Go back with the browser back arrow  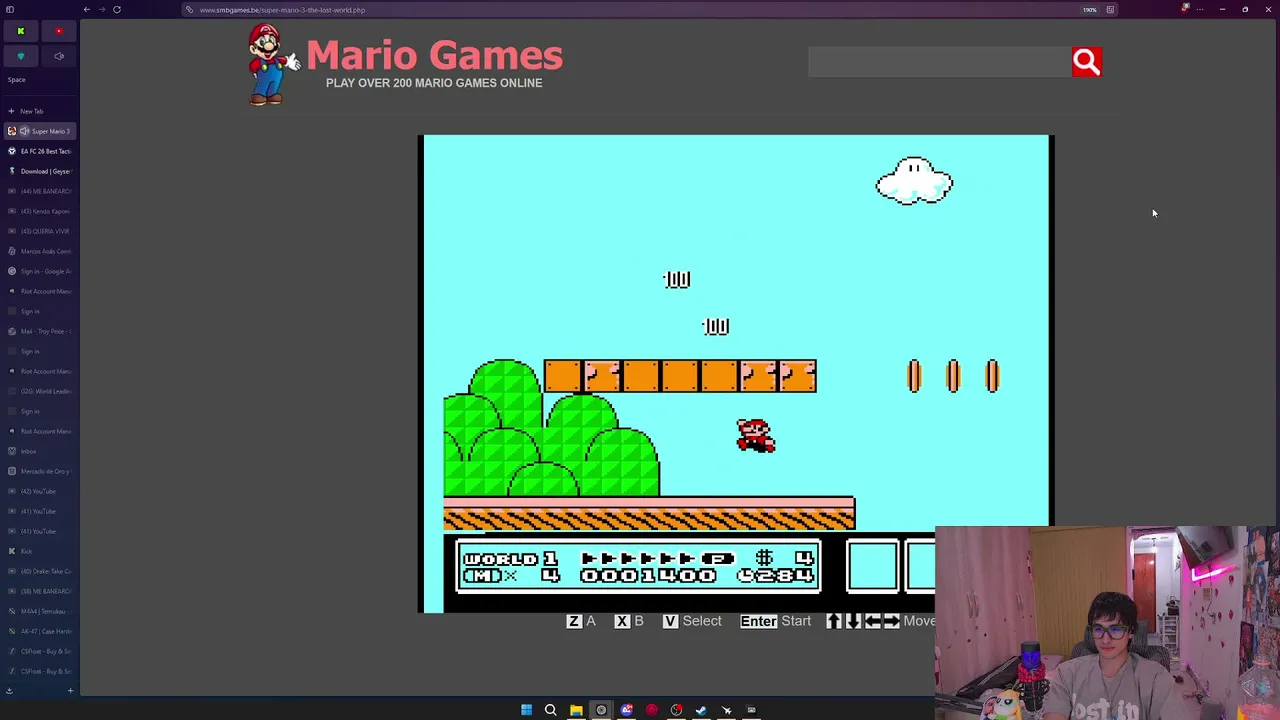click(x=87, y=10)
